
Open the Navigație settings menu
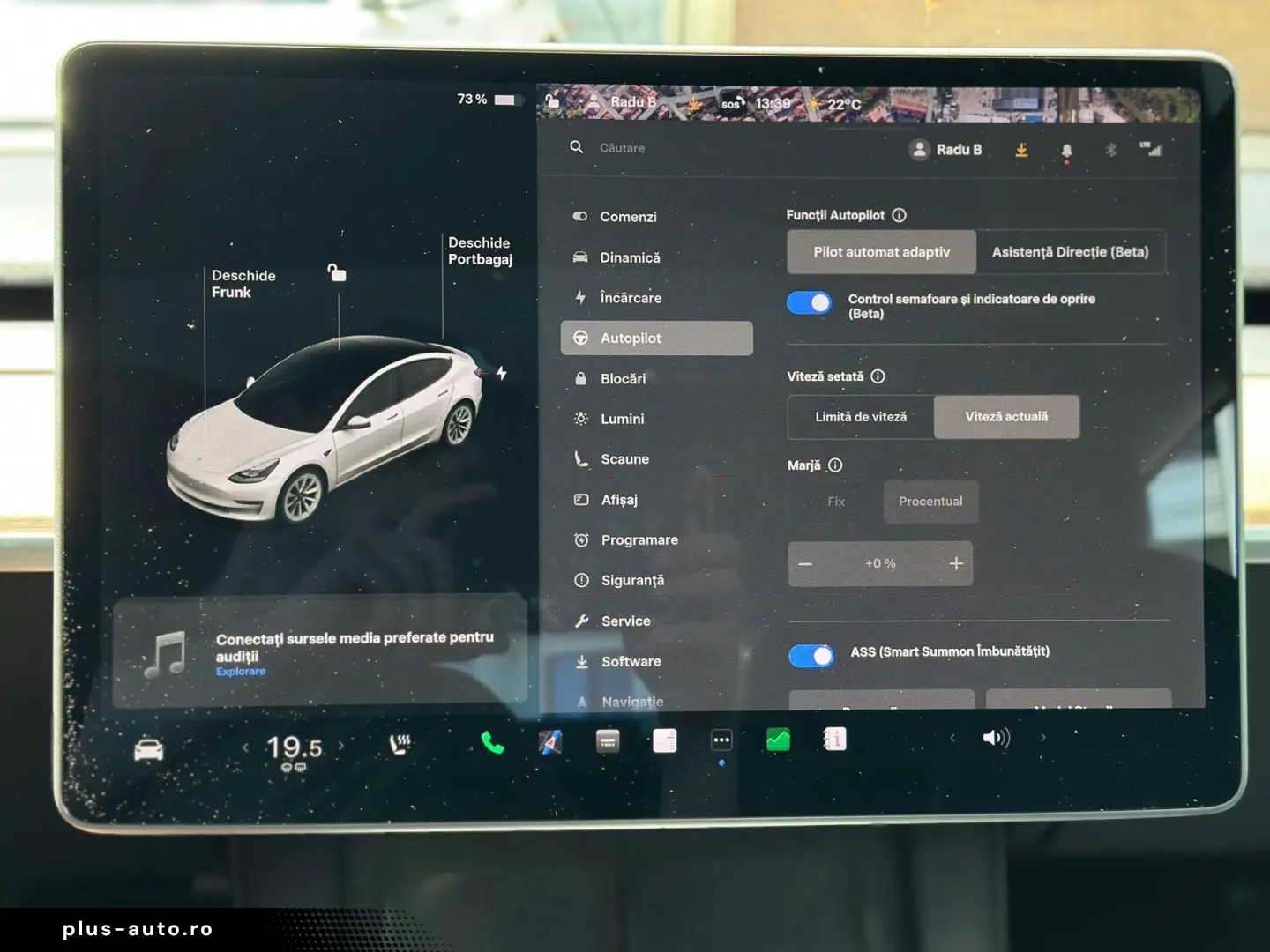pyautogui.click(x=657, y=701)
